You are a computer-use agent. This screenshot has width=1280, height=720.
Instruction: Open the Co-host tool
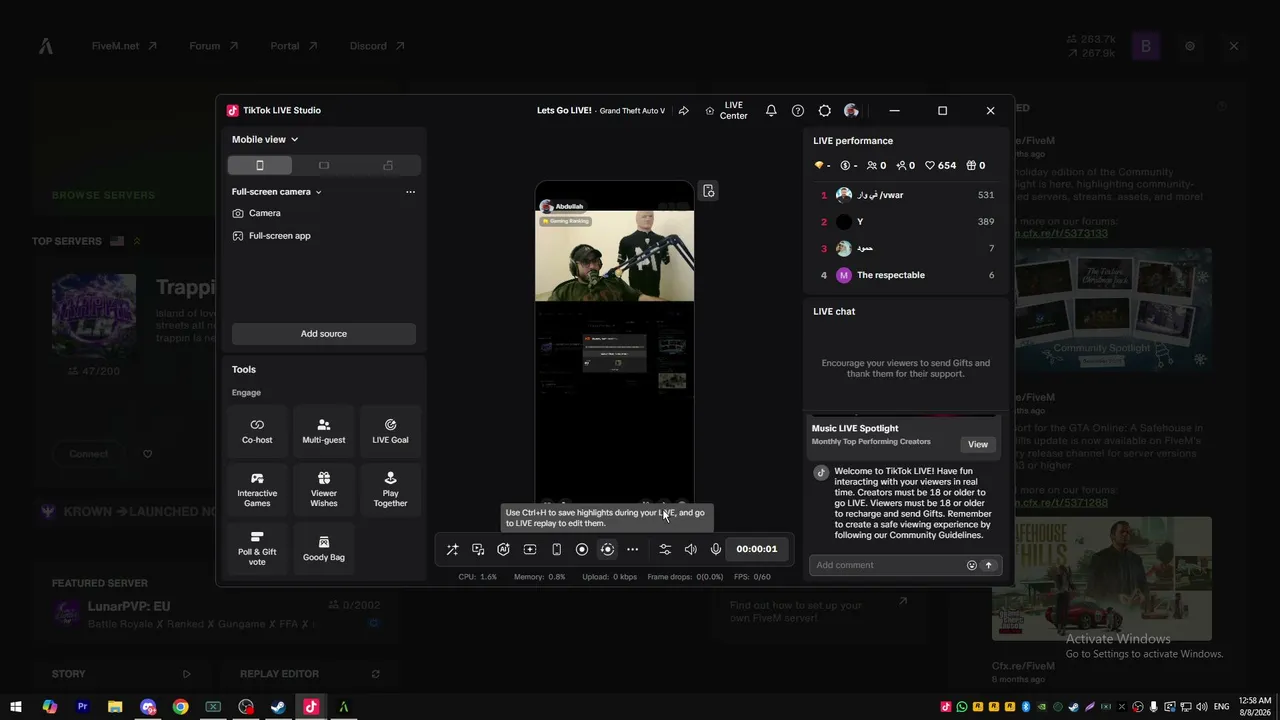tap(257, 431)
